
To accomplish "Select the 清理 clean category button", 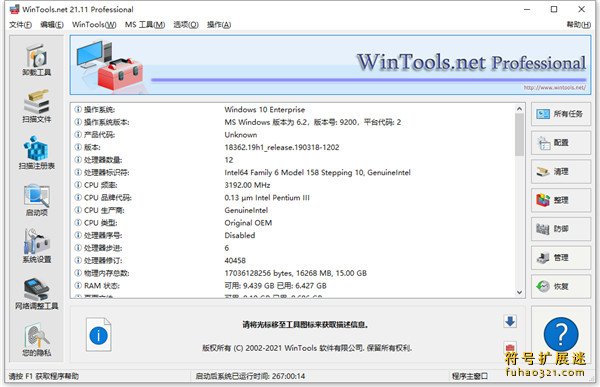I will [x=561, y=171].
